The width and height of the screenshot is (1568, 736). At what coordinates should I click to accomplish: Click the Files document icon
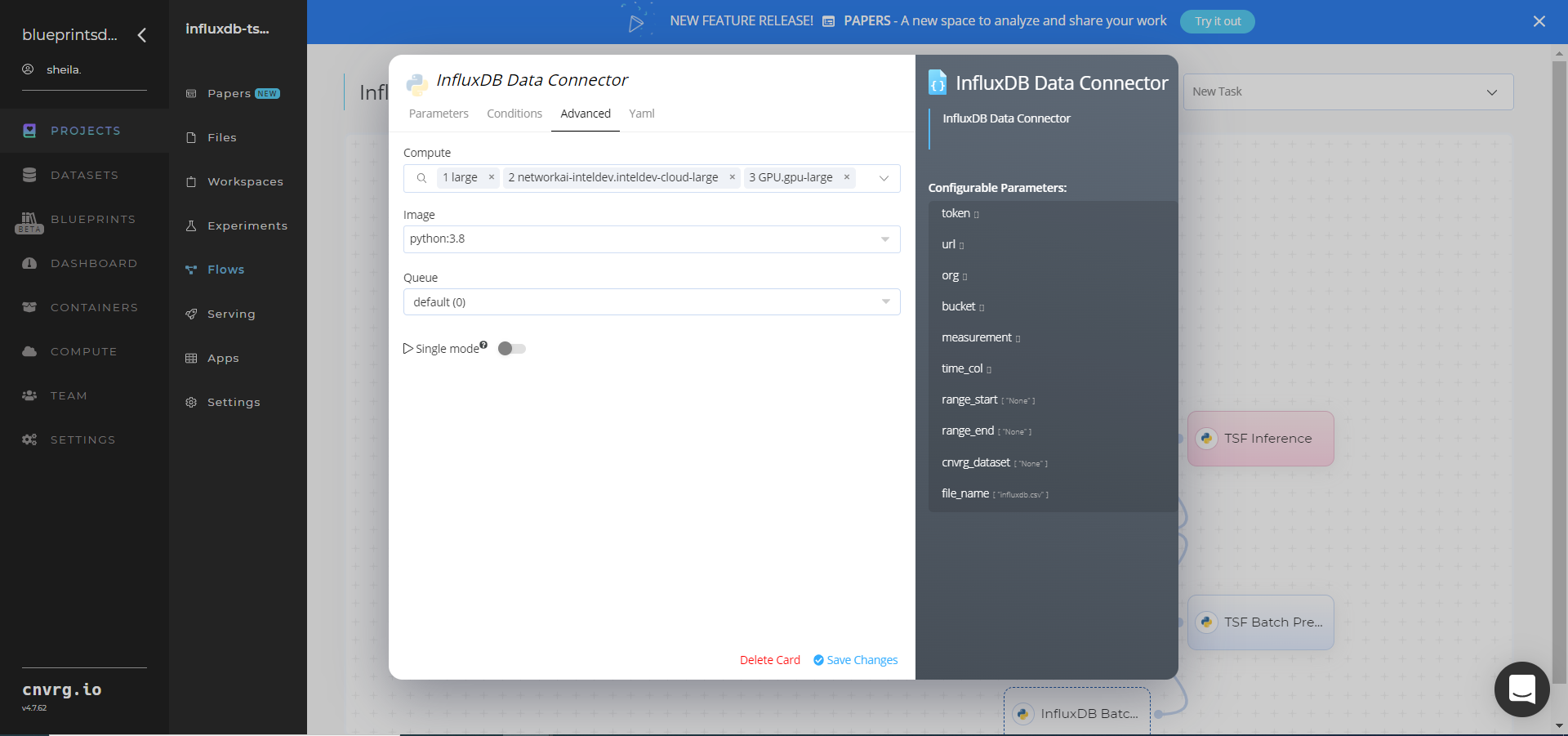click(x=191, y=137)
